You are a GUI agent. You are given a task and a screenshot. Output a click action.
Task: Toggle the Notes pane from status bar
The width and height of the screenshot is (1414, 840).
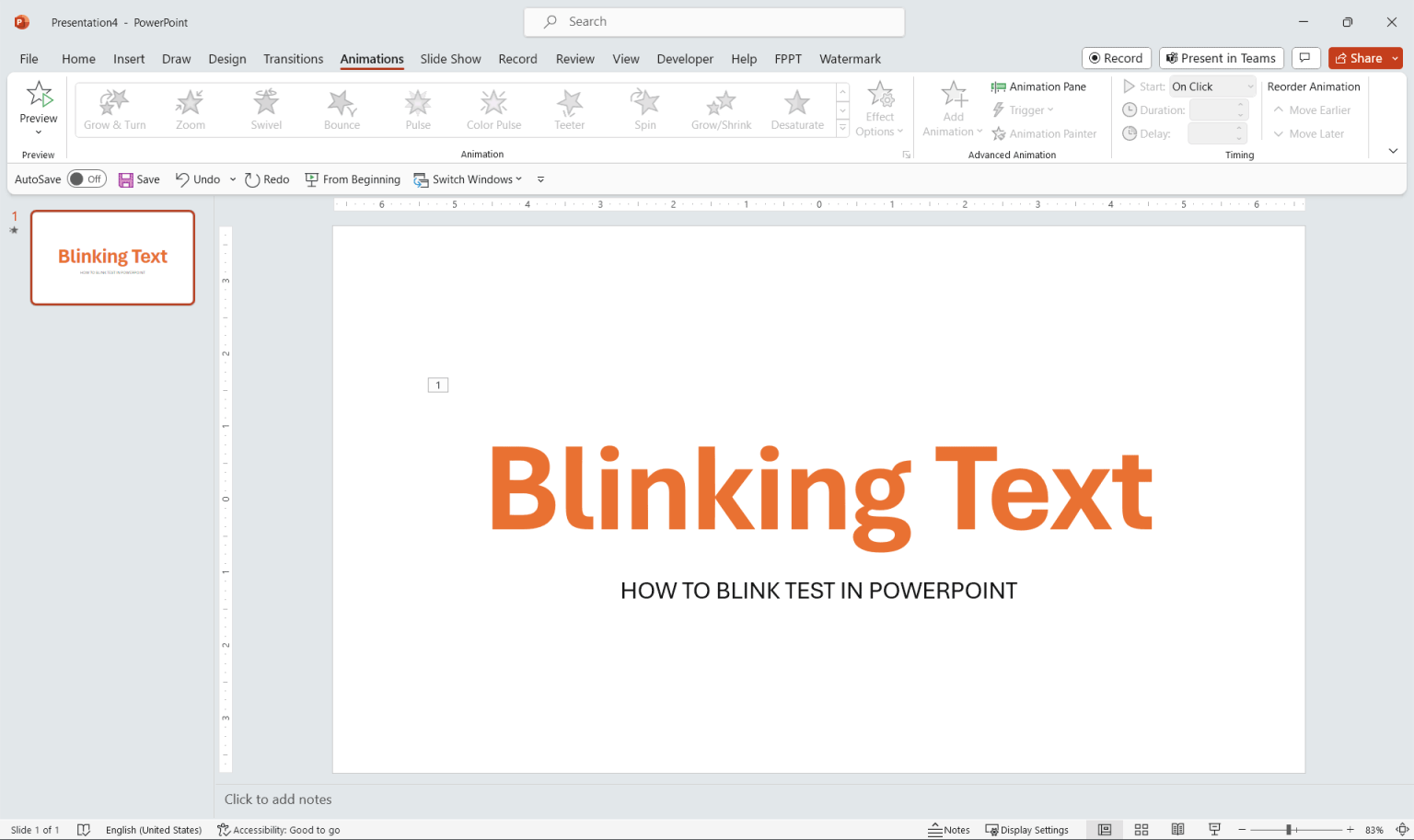(949, 829)
